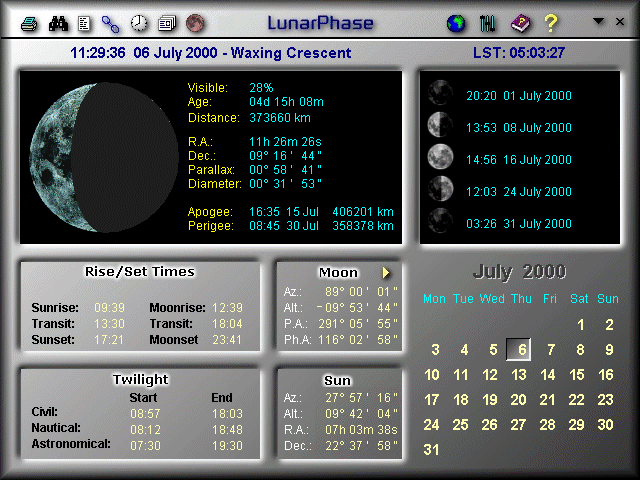Click the Sun R.A. value 07h 03m 38s
The height and width of the screenshot is (480, 640).
tap(361, 430)
